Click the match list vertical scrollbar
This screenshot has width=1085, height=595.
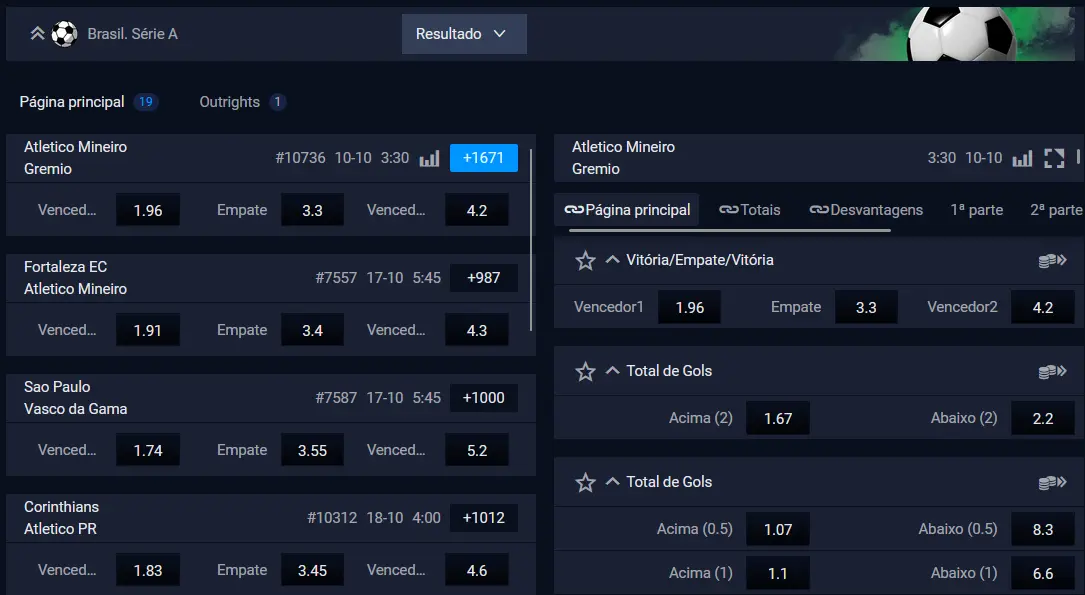coord(531,240)
